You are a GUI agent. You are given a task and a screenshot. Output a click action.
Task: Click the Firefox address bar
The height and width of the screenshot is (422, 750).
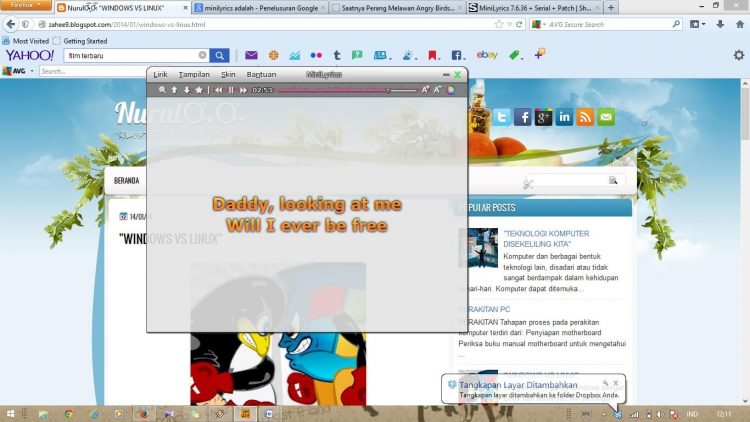[268, 24]
